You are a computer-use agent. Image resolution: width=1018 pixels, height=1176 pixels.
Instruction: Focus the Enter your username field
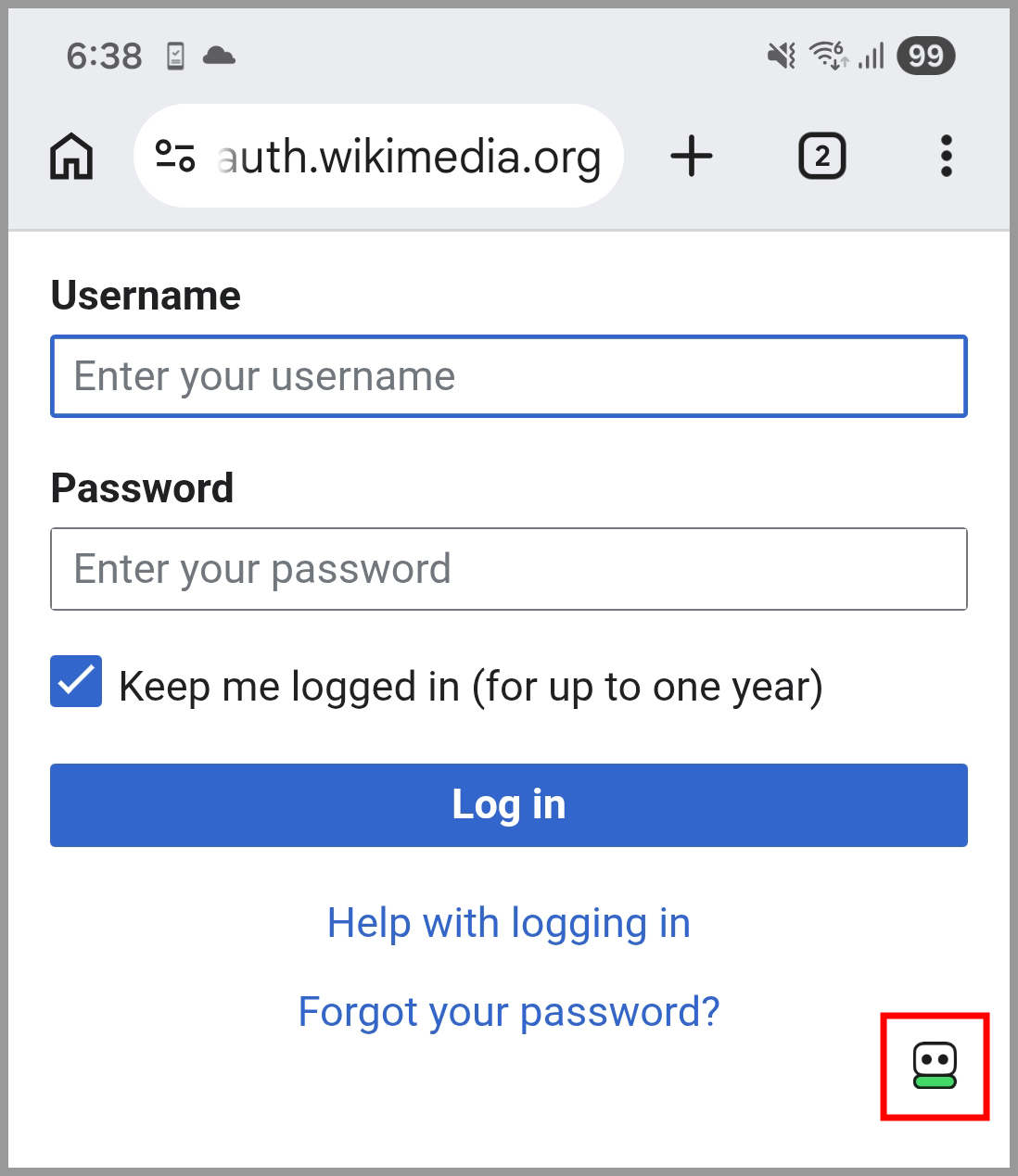click(509, 376)
